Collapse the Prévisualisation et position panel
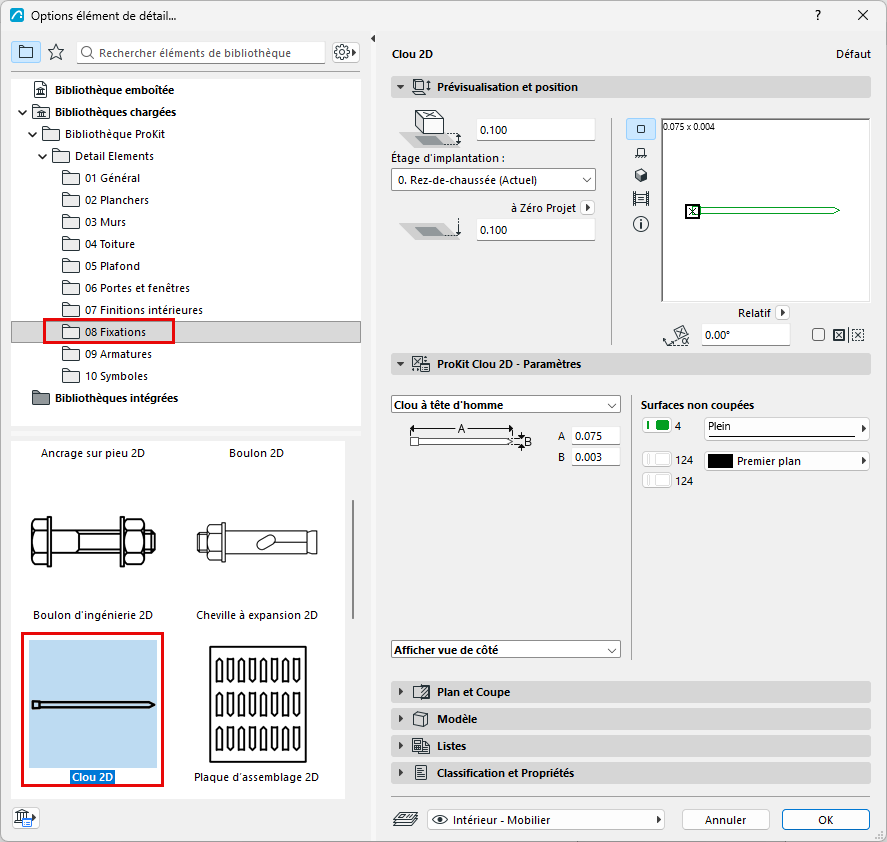This screenshot has width=887, height=842. pyautogui.click(x=401, y=87)
